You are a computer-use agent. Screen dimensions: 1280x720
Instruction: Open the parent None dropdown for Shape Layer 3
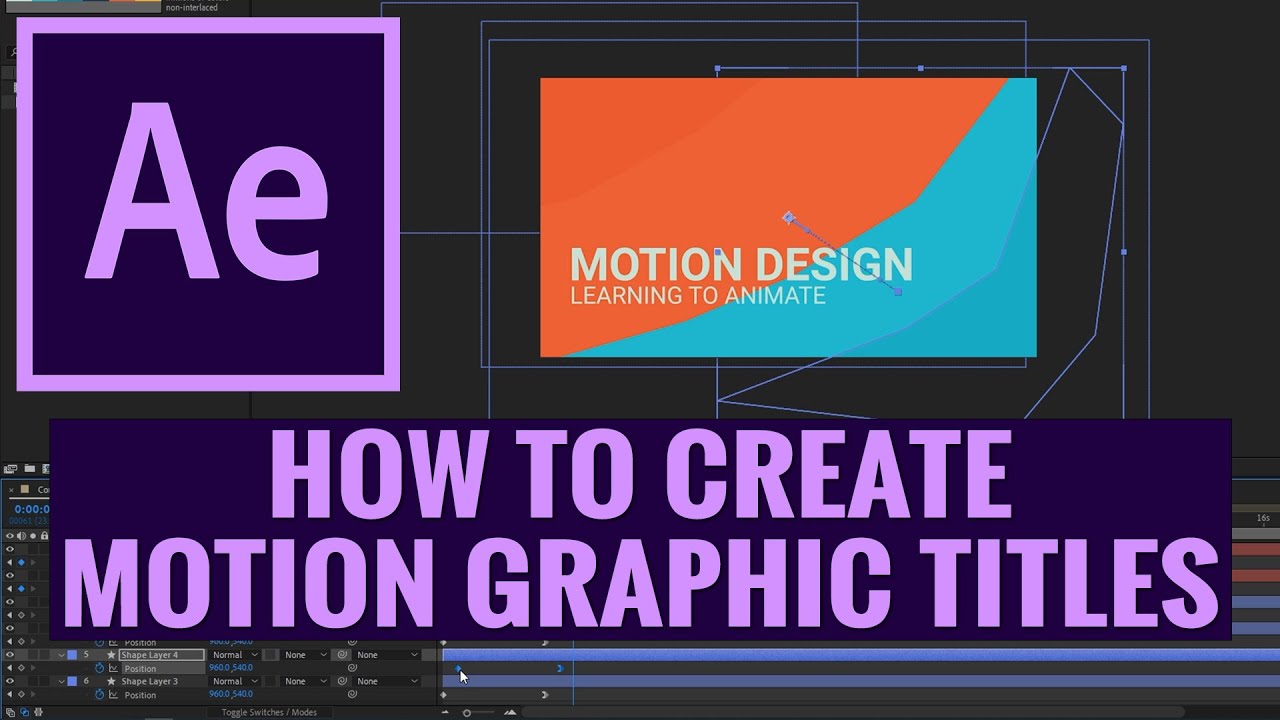387,681
